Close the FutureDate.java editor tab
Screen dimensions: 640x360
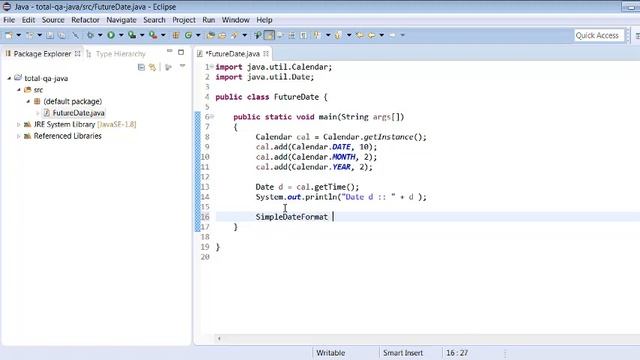click(266, 54)
